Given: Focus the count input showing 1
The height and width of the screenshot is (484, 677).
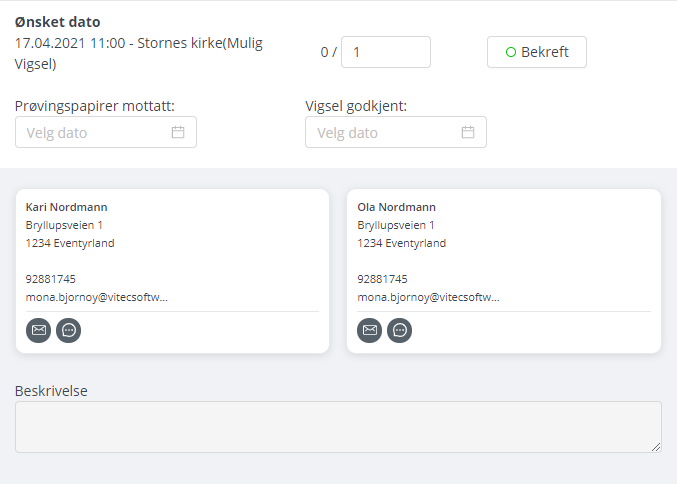Looking at the screenshot, I should tap(386, 52).
